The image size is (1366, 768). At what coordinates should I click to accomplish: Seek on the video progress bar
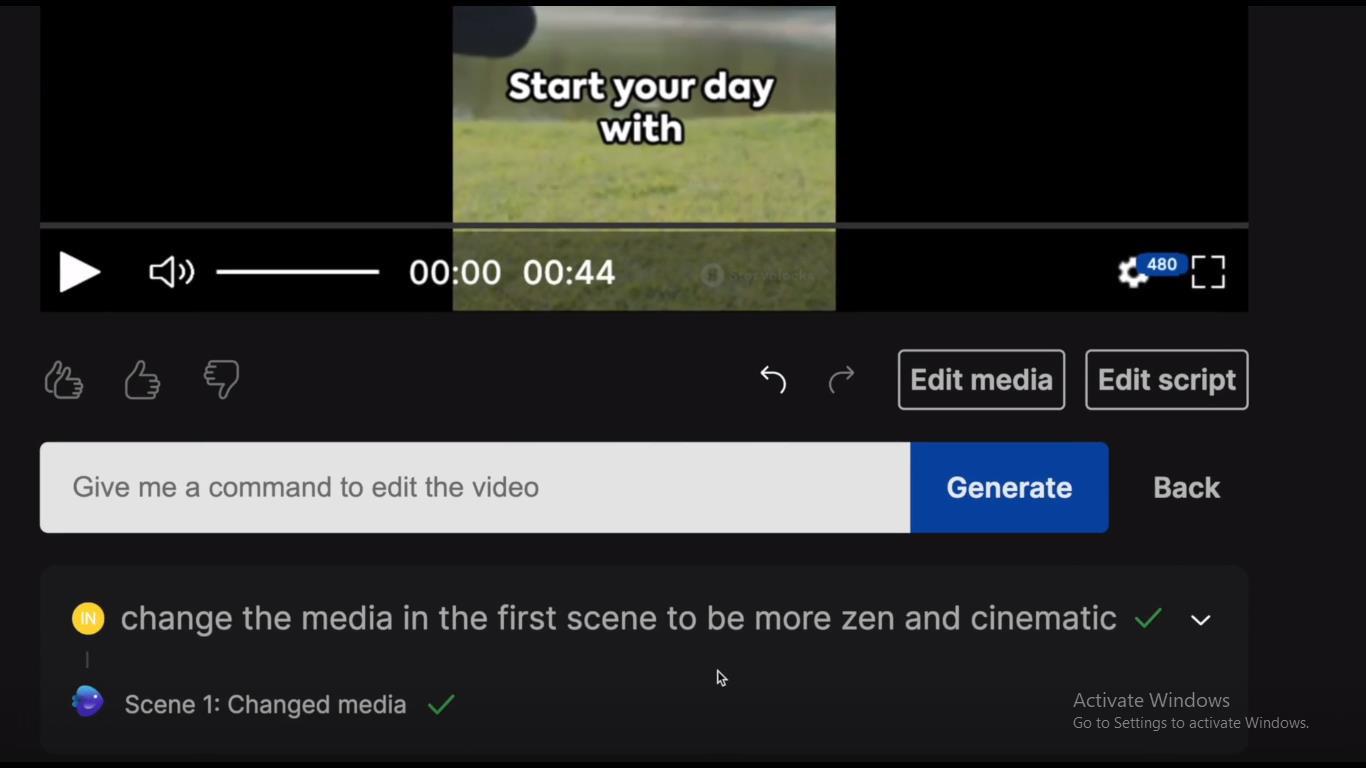coord(644,226)
